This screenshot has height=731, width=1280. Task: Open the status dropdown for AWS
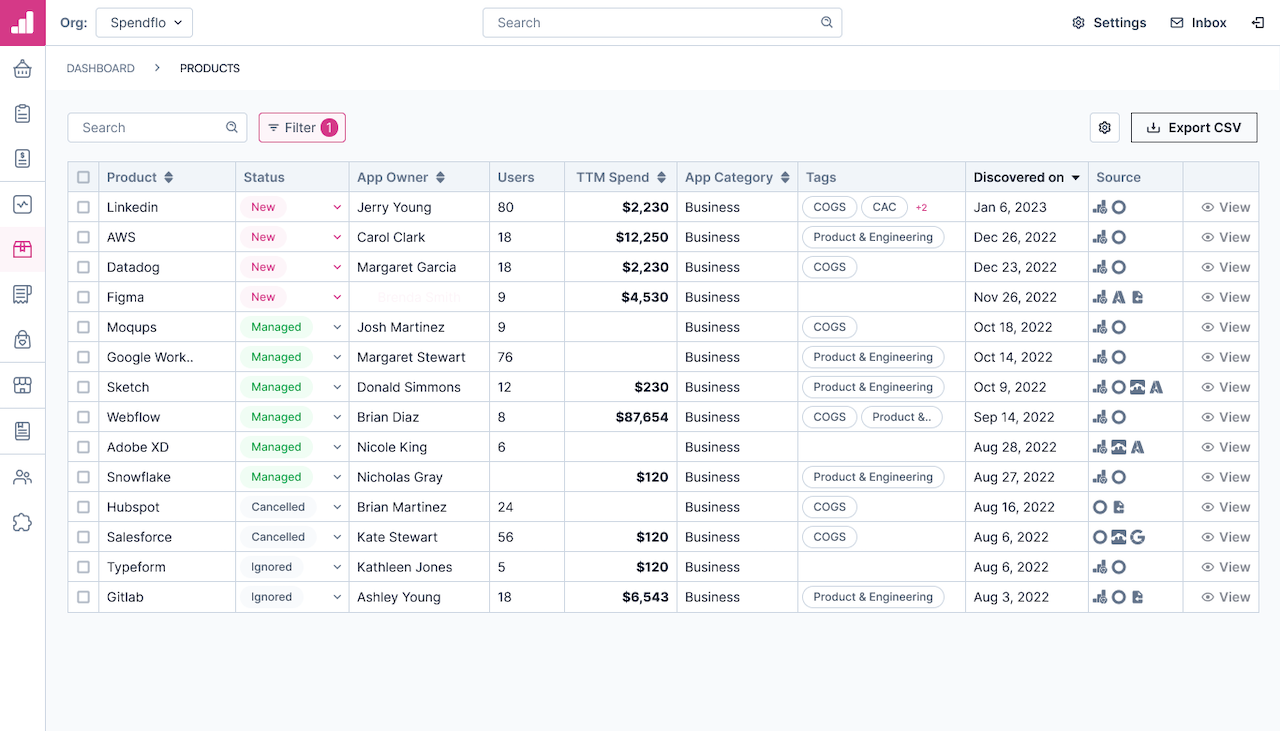pyautogui.click(x=337, y=237)
